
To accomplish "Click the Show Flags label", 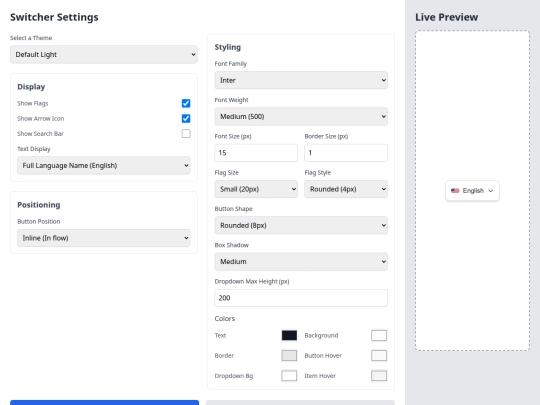I will coord(33,103).
